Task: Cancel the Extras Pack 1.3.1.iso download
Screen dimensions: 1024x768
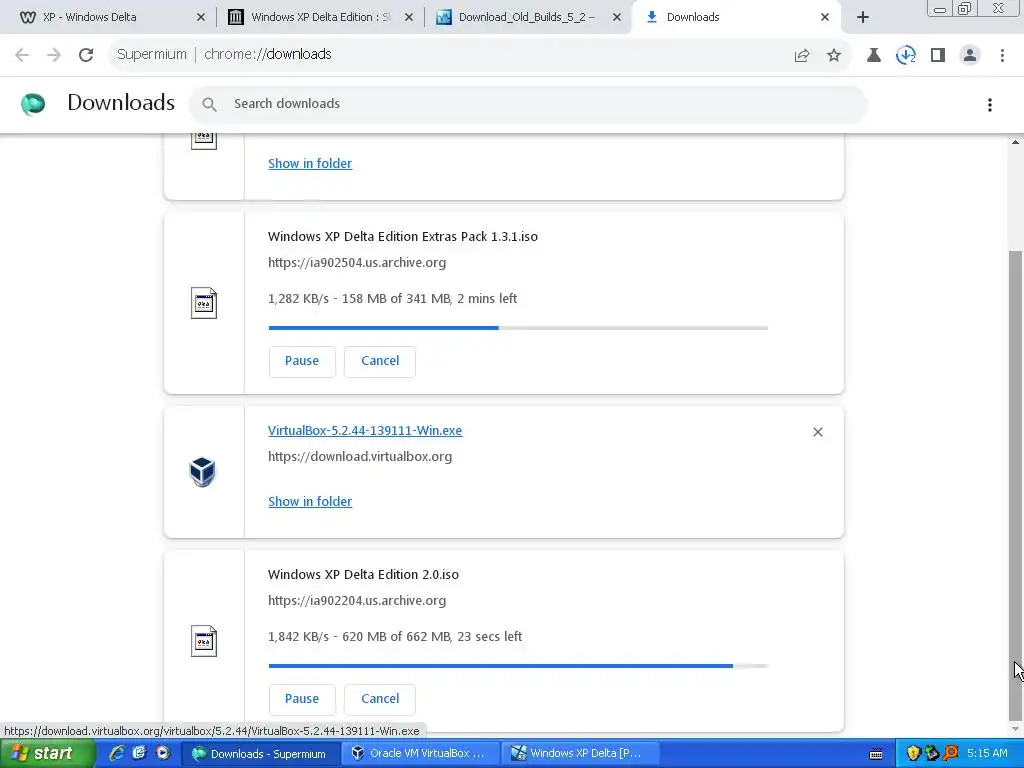Action: coord(380,361)
